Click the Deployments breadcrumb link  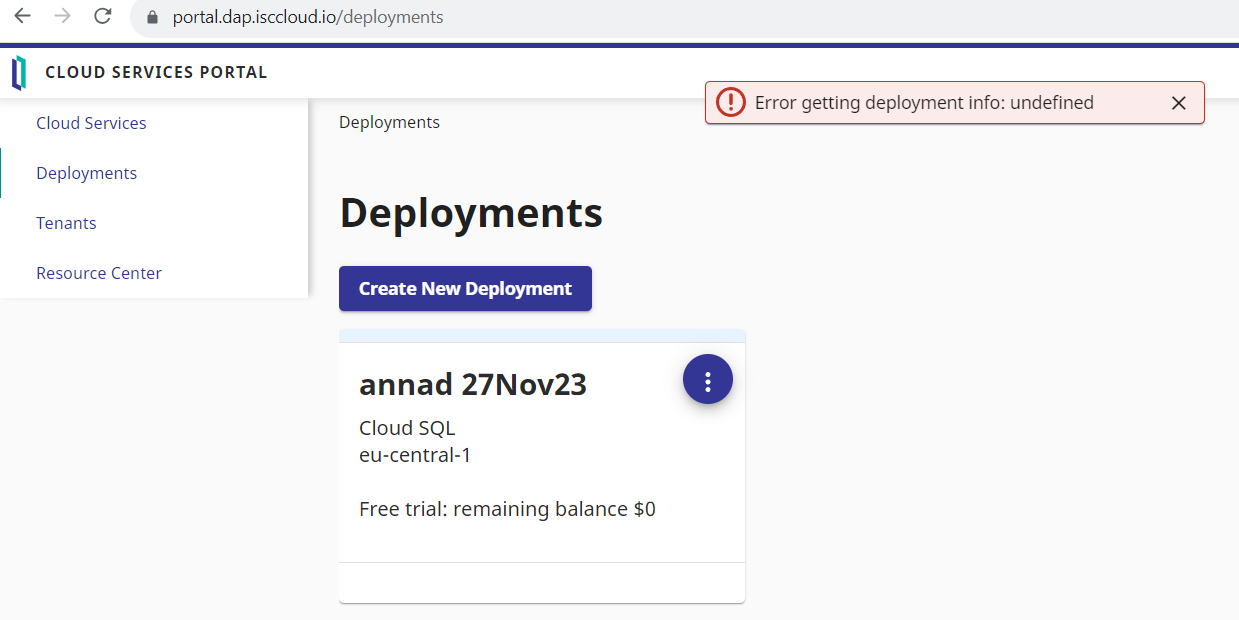(389, 122)
